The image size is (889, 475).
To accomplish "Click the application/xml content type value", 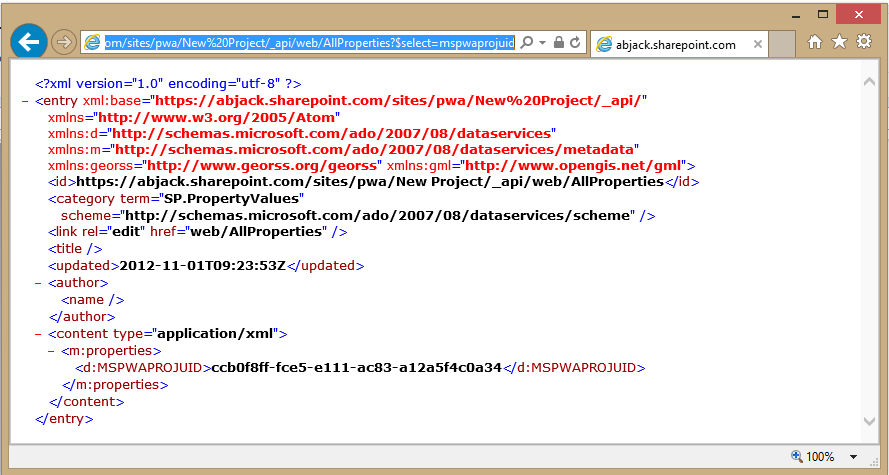I will (x=215, y=334).
